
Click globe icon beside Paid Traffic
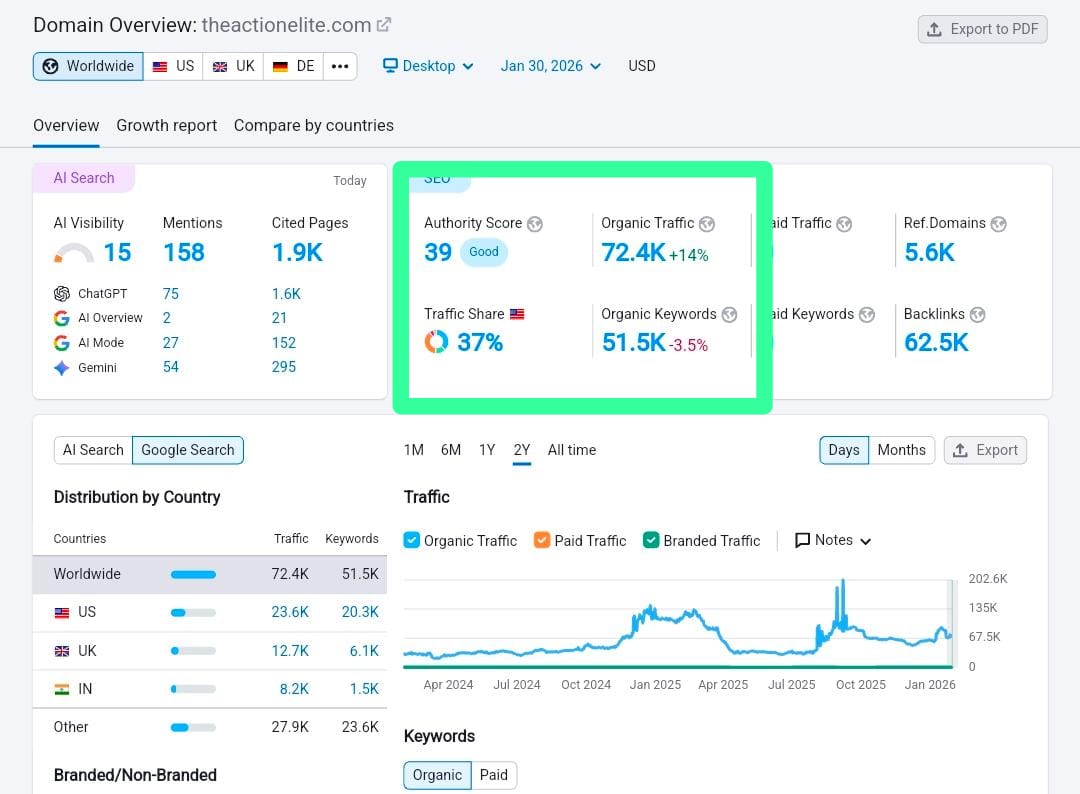(844, 224)
